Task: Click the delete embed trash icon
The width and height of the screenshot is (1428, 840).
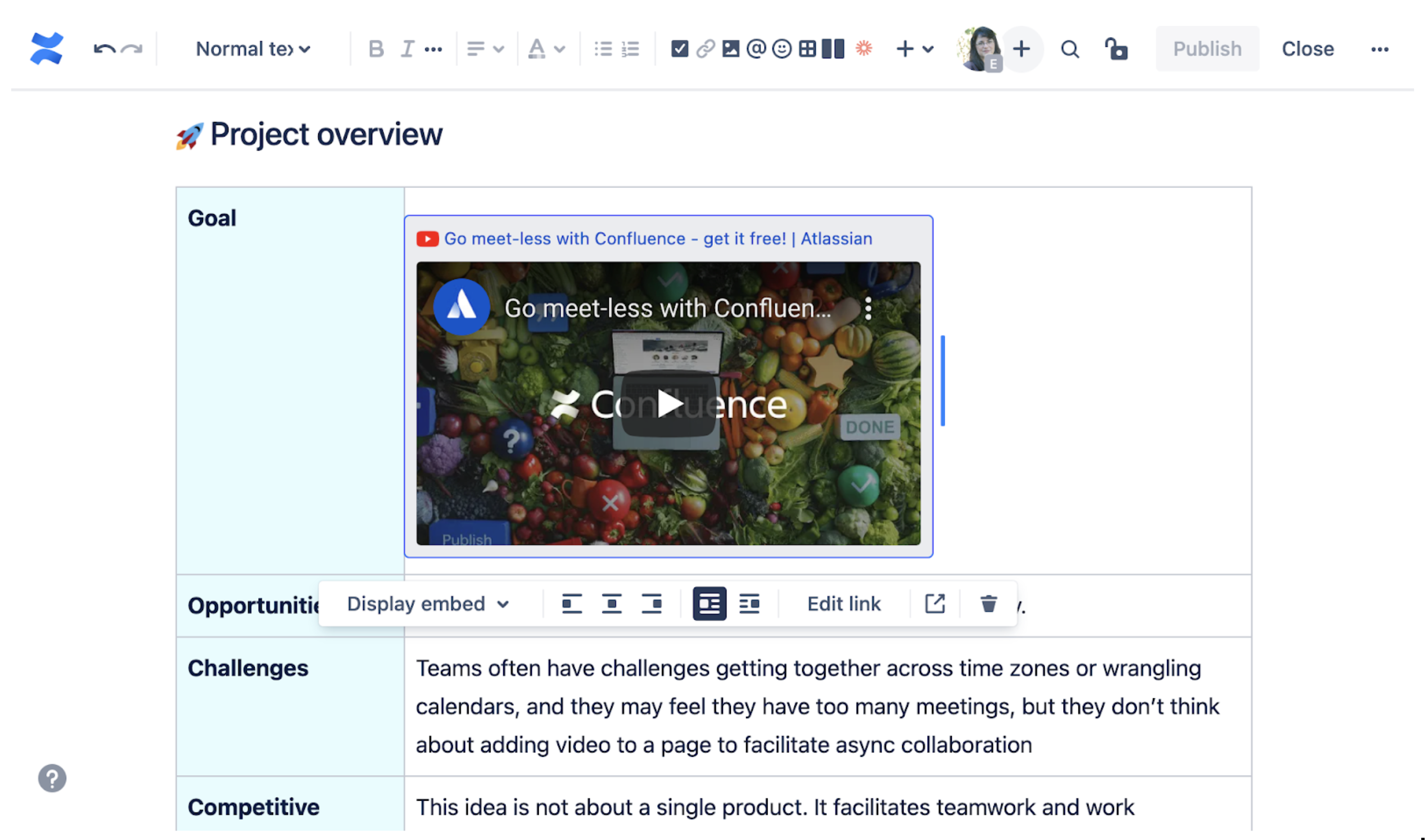Action: point(989,603)
